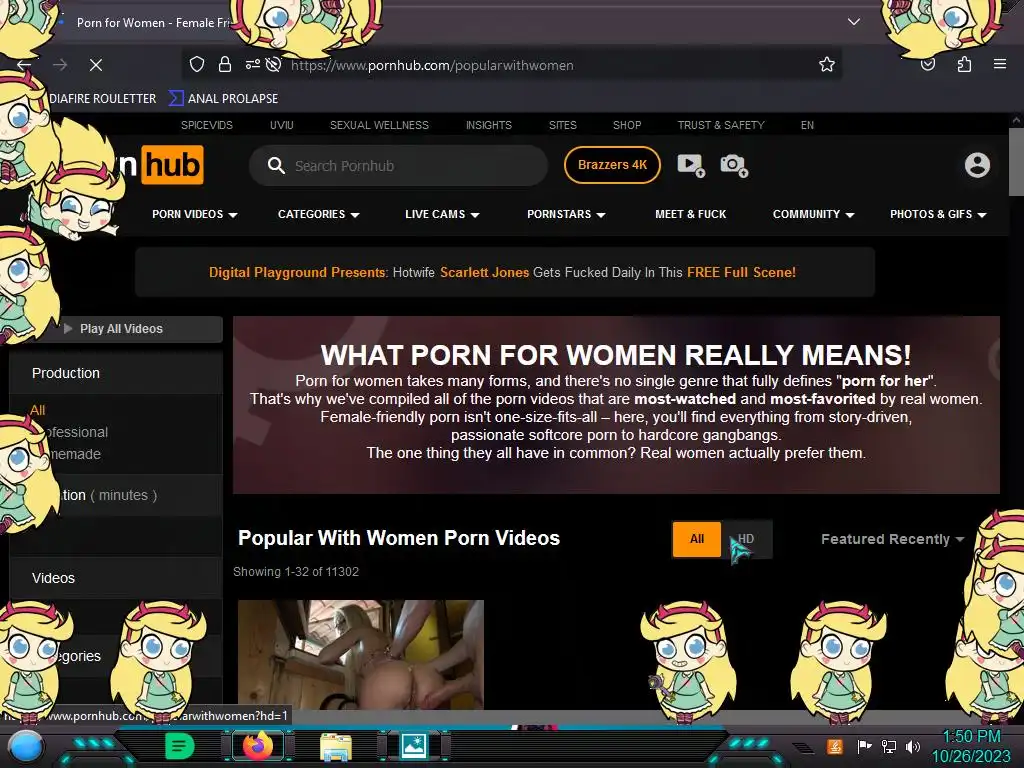The height and width of the screenshot is (768, 1024).
Task: Open the Save to Pocket icon
Action: click(x=928, y=64)
